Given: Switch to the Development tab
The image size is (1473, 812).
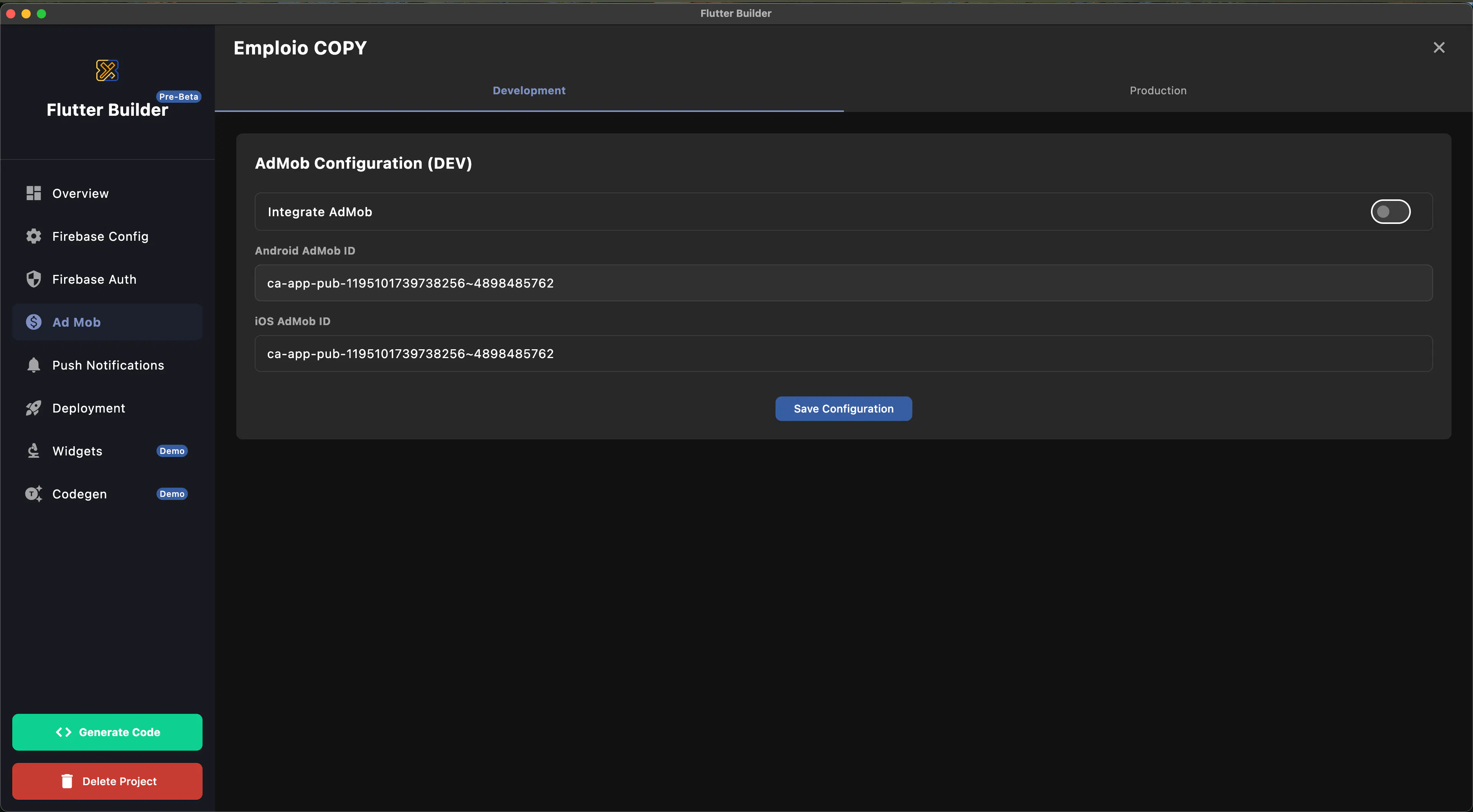Looking at the screenshot, I should click(529, 90).
